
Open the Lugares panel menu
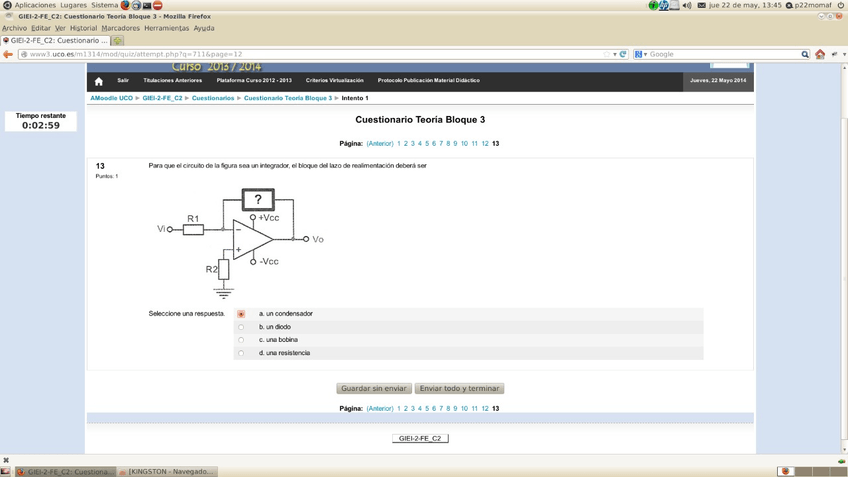[x=74, y=5]
